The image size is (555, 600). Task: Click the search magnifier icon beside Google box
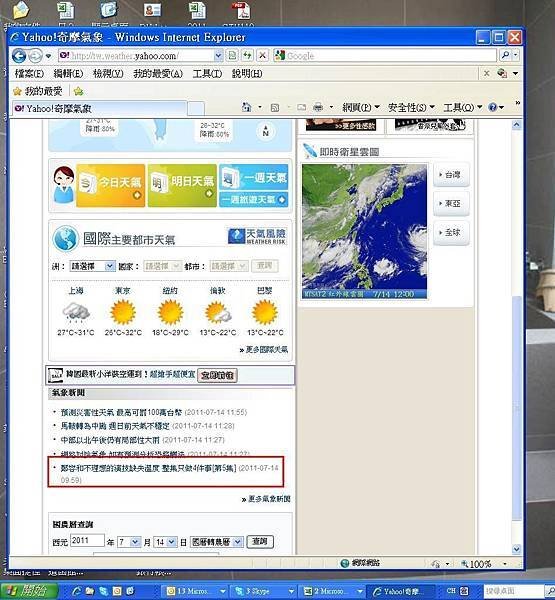505,55
